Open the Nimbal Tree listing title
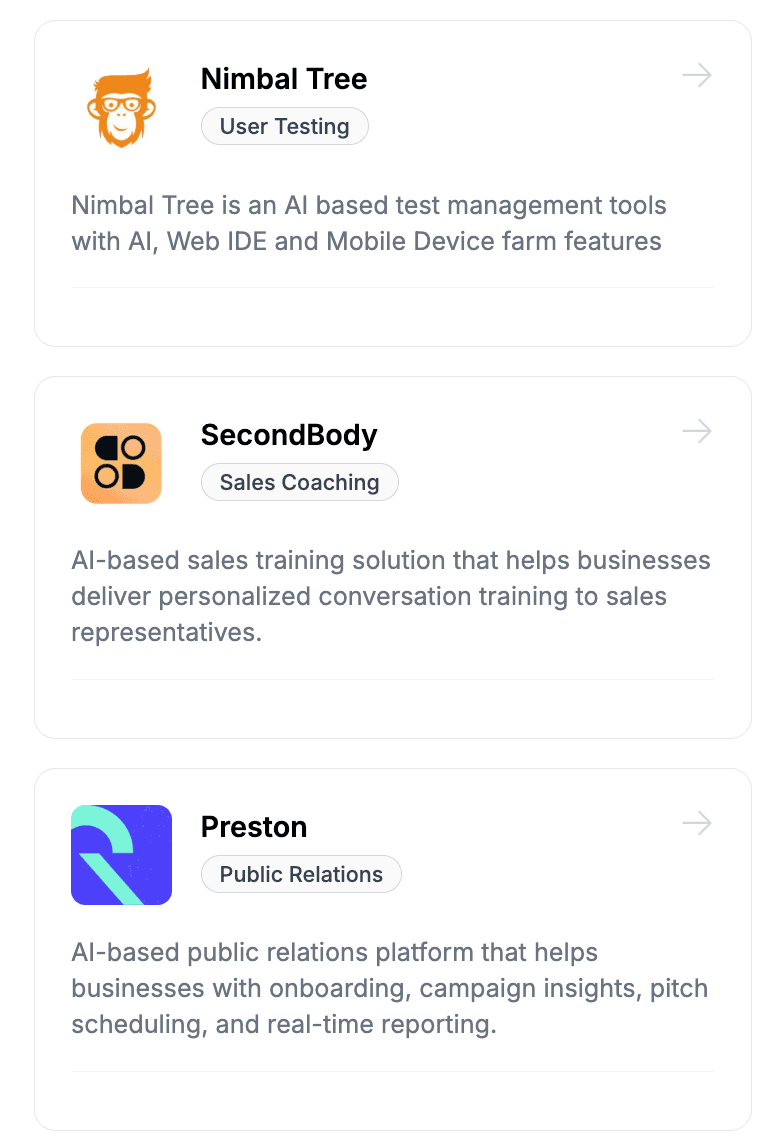The height and width of the screenshot is (1148, 778). (284, 79)
